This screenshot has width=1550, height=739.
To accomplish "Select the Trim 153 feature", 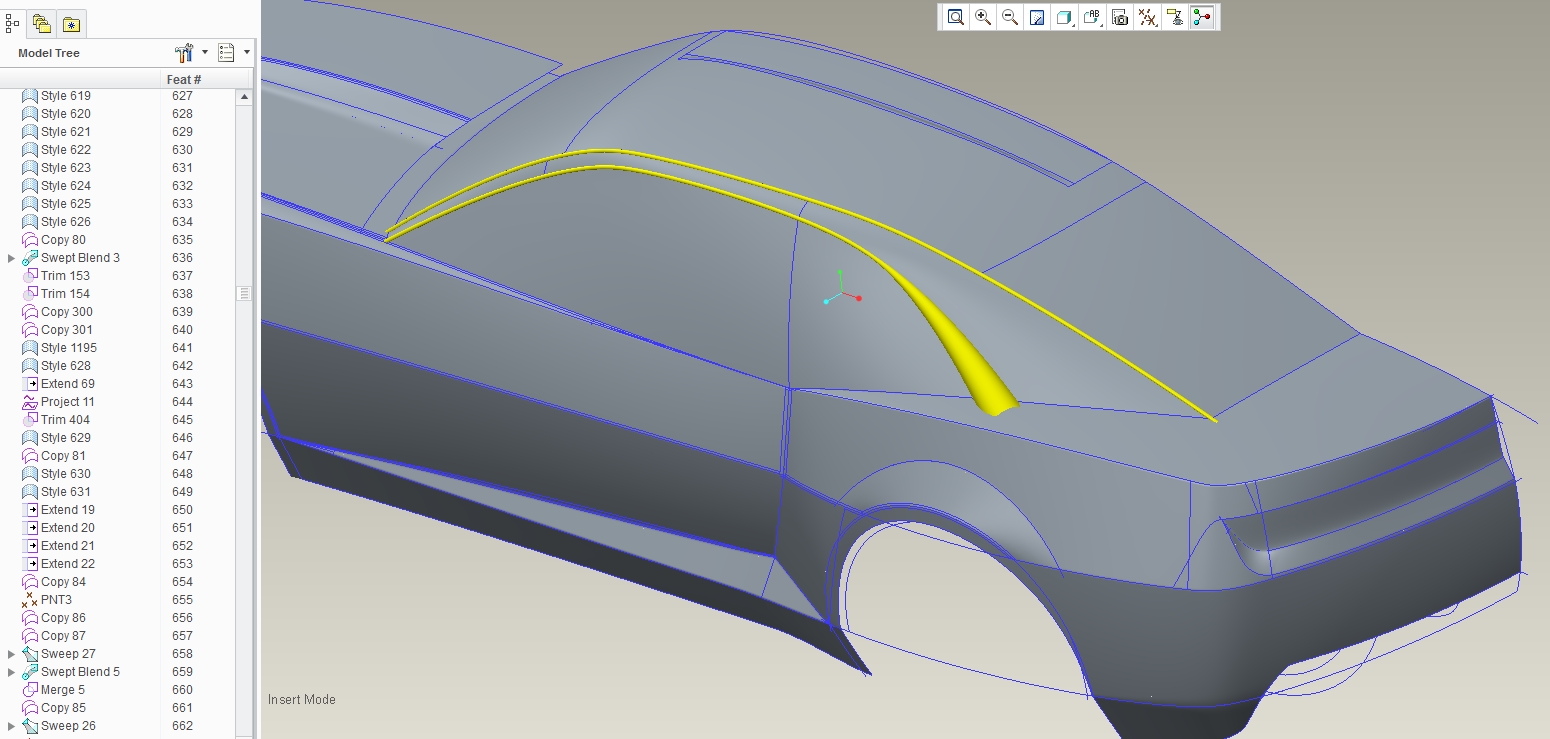I will pyautogui.click(x=65, y=276).
